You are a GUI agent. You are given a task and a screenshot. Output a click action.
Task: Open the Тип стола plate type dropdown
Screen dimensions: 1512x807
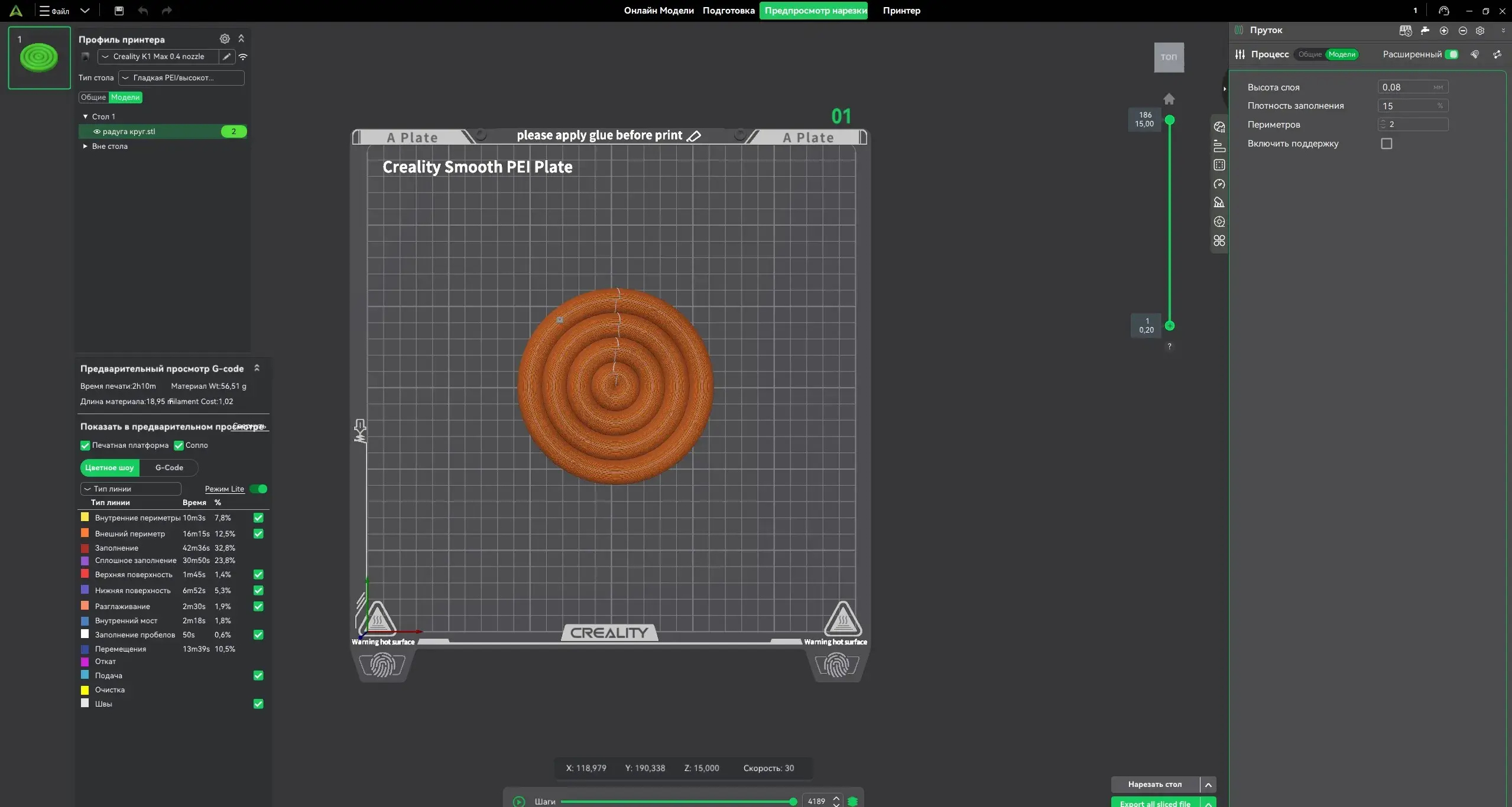tap(181, 78)
